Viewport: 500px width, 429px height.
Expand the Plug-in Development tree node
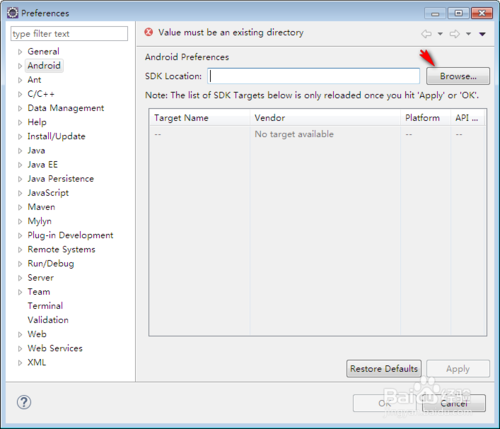[x=20, y=236]
